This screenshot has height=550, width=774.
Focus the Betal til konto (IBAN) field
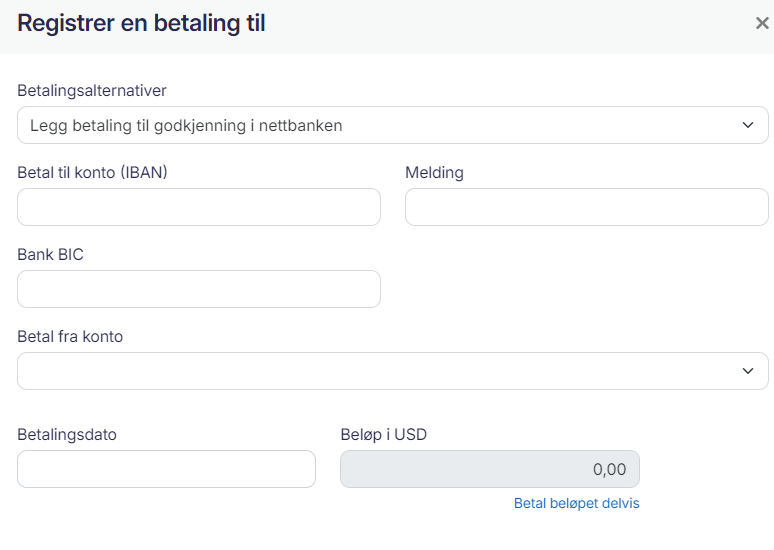click(199, 207)
